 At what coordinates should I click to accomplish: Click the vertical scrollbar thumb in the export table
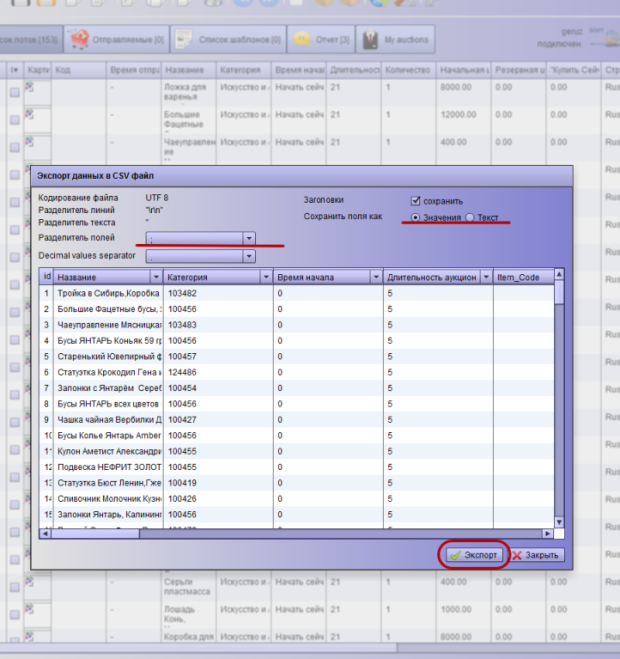[559, 292]
